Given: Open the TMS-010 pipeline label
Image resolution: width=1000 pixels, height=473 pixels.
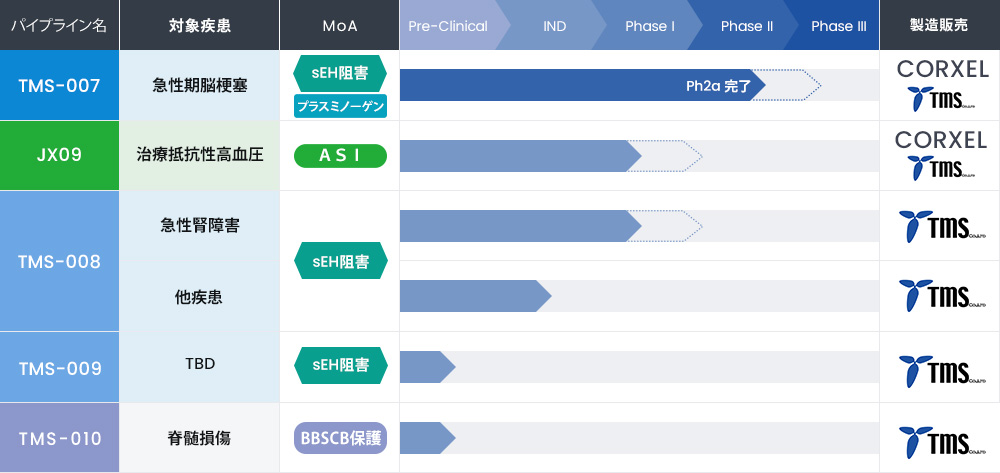Looking at the screenshot, I should point(59,438).
